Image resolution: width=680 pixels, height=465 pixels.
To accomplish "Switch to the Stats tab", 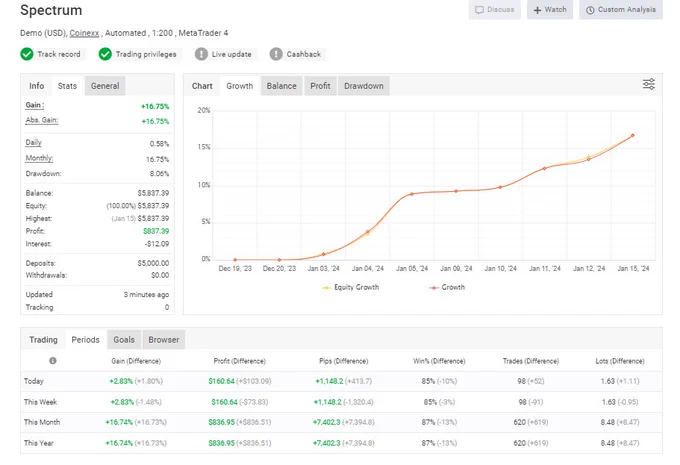I will coord(67,86).
